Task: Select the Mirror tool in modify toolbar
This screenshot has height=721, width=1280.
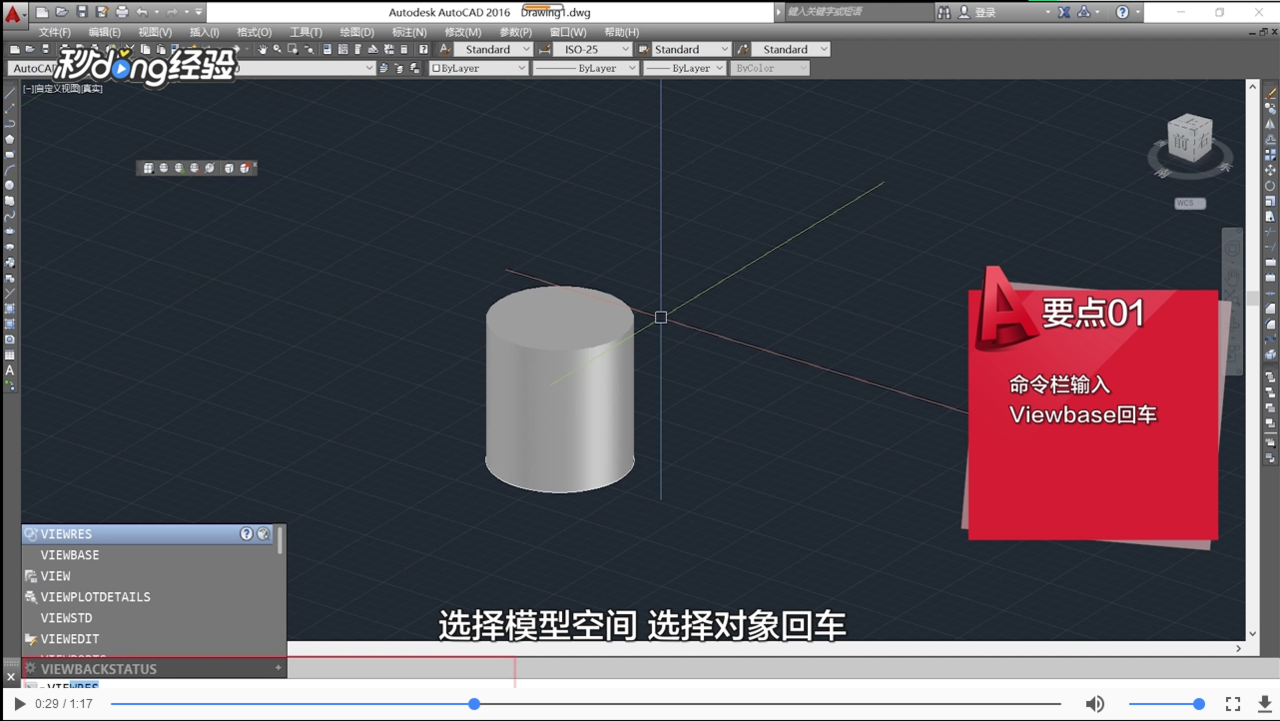Action: (1271, 124)
